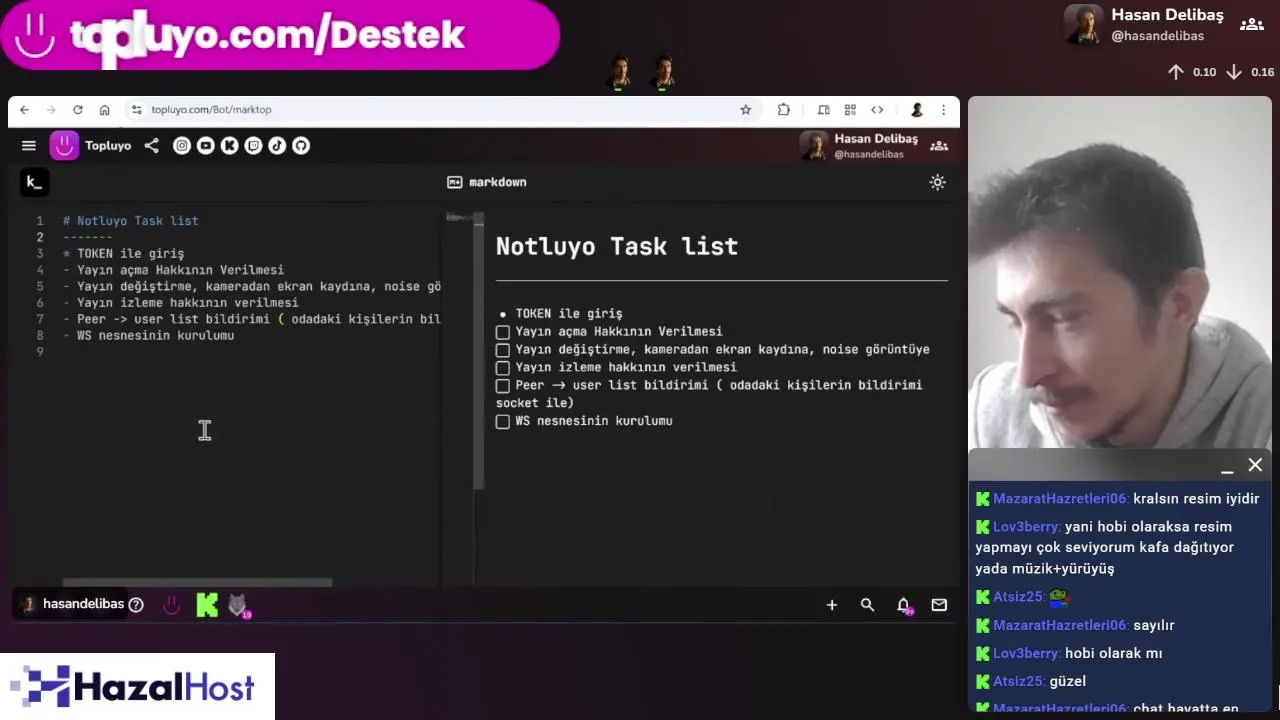Screen dimensions: 1280x720
Task: Click editor line '# Notluyo Task list'
Action: coord(131,221)
